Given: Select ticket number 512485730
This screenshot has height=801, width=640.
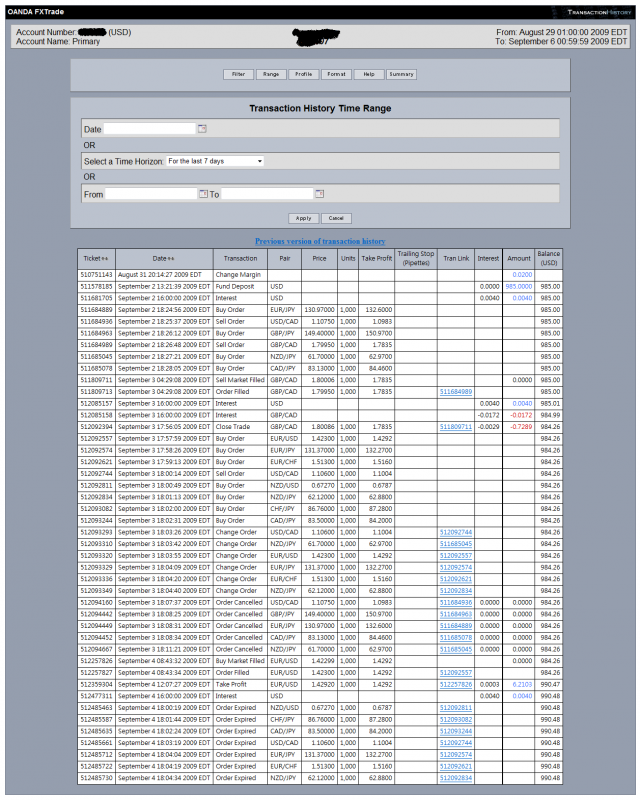Looking at the screenshot, I should [96, 778].
